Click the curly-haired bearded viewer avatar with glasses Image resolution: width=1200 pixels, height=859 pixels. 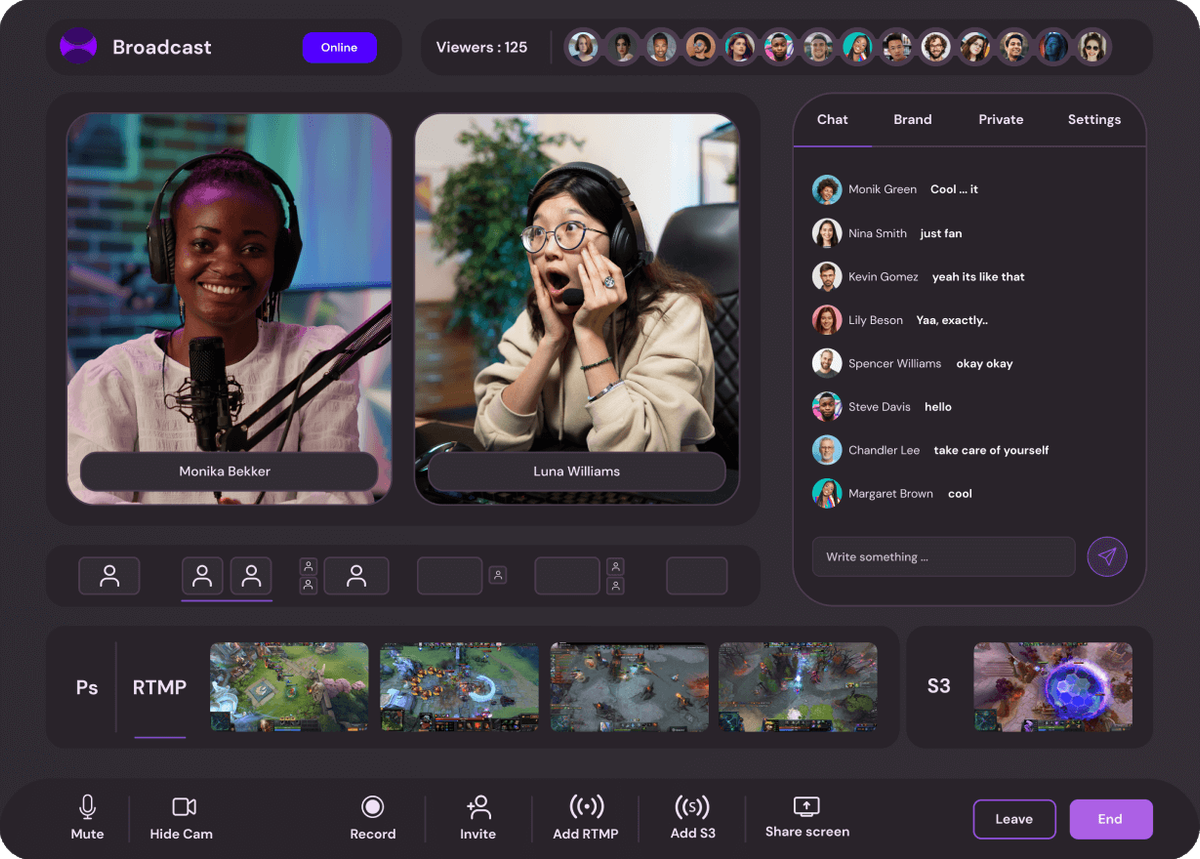click(935, 47)
